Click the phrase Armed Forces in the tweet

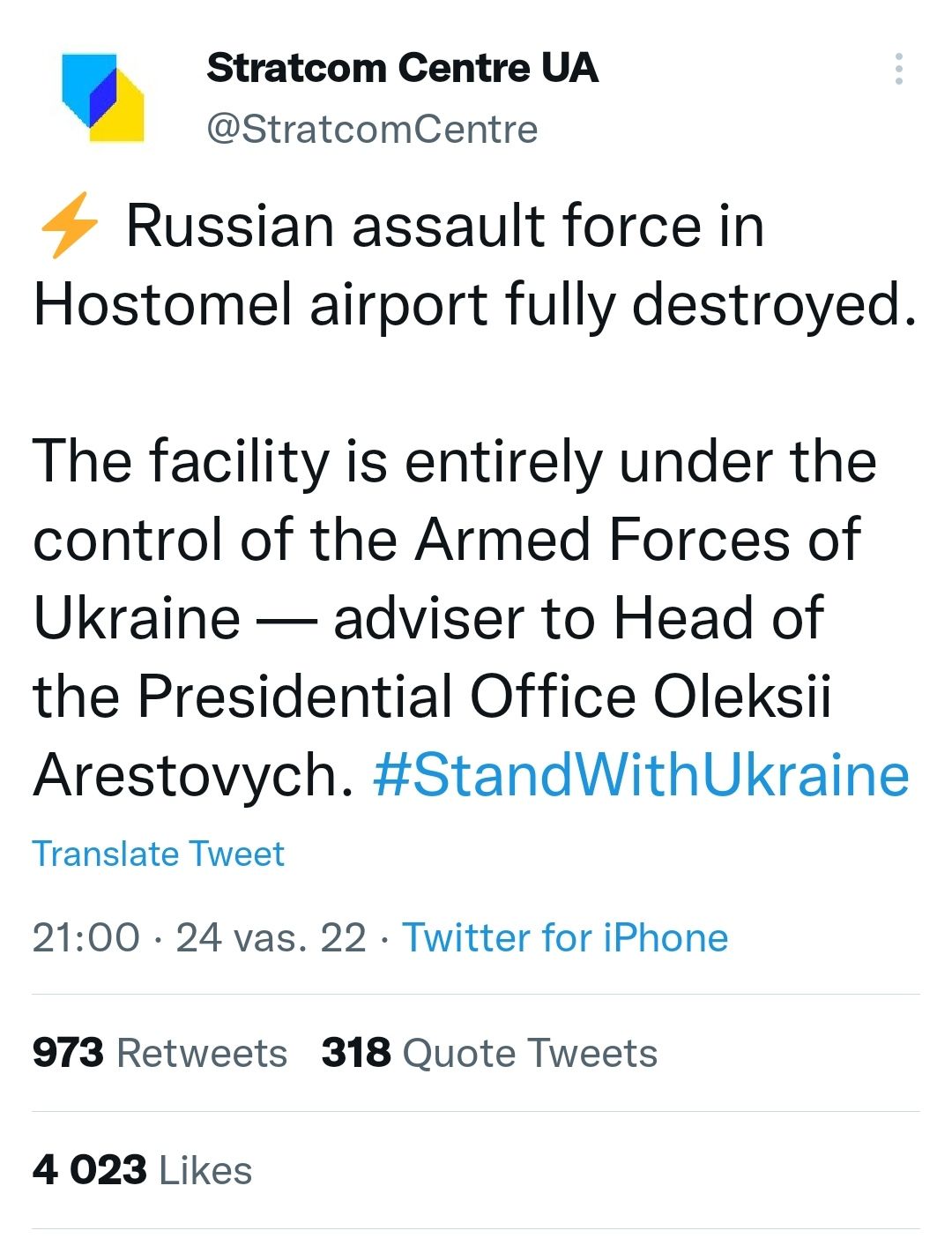(x=602, y=540)
